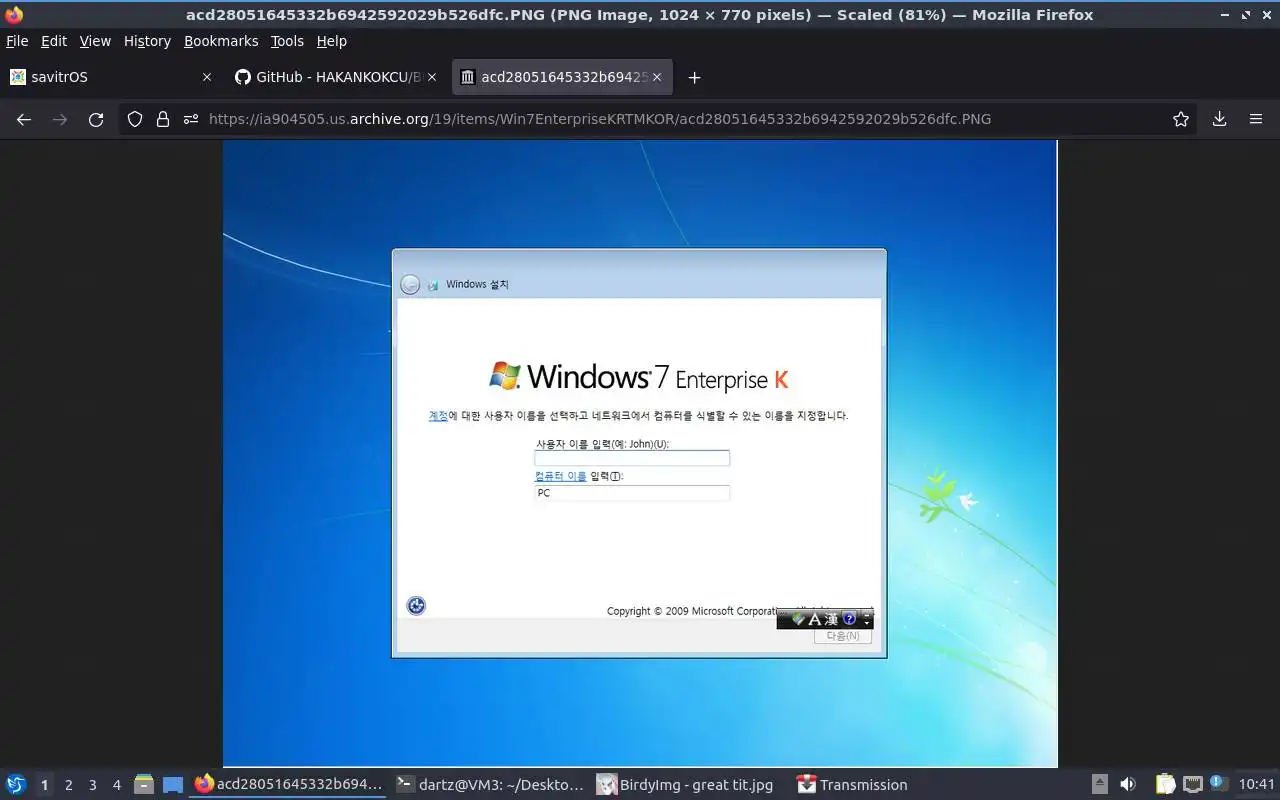Reload the current page
This screenshot has width=1280, height=800.
pyautogui.click(x=96, y=119)
